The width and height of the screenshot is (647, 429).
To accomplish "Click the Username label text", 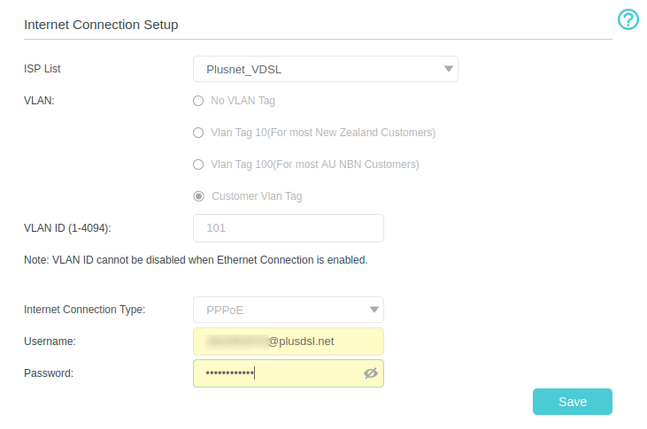I will tap(50, 341).
